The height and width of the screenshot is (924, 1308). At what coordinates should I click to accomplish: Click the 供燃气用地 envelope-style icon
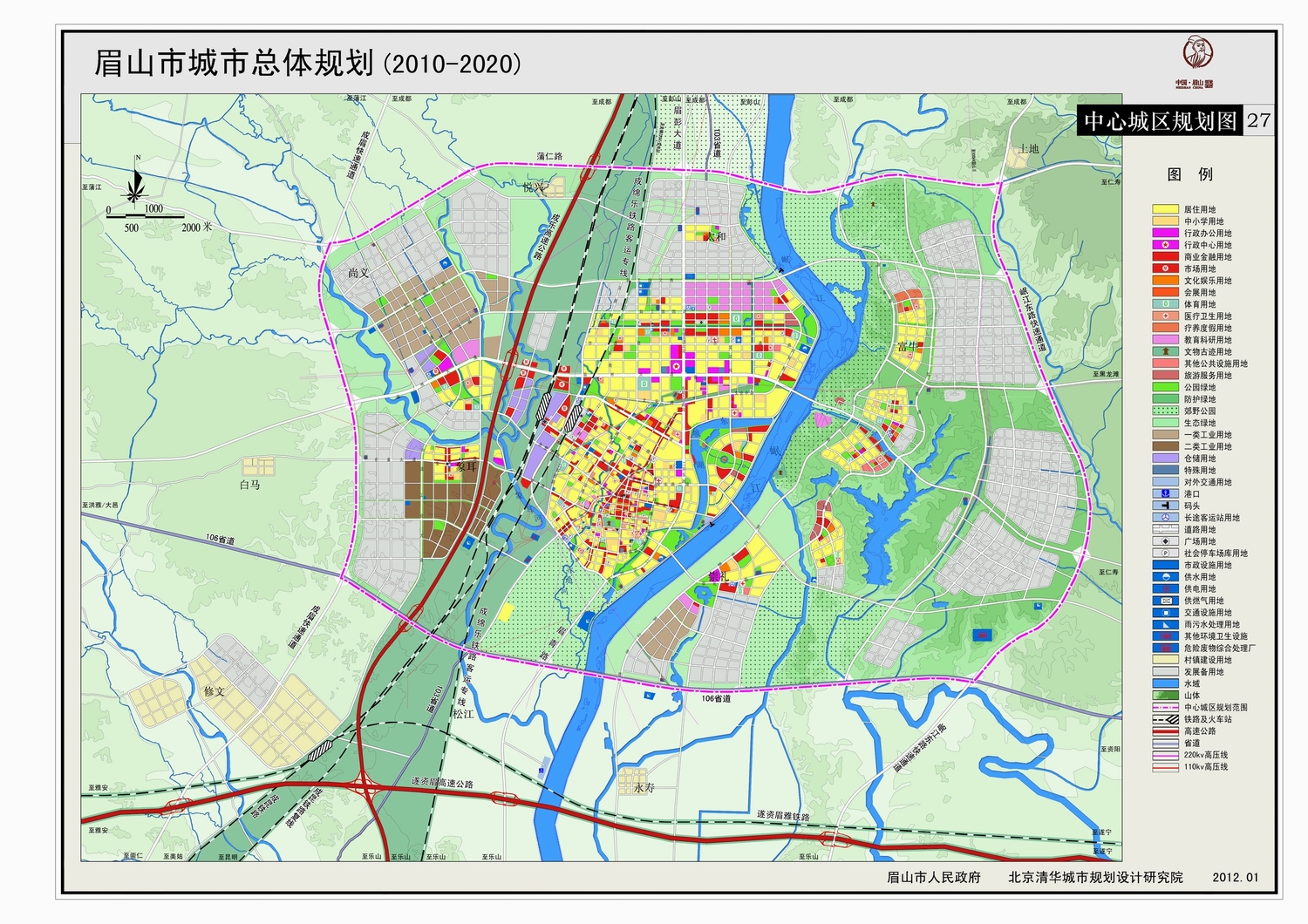1165,601
